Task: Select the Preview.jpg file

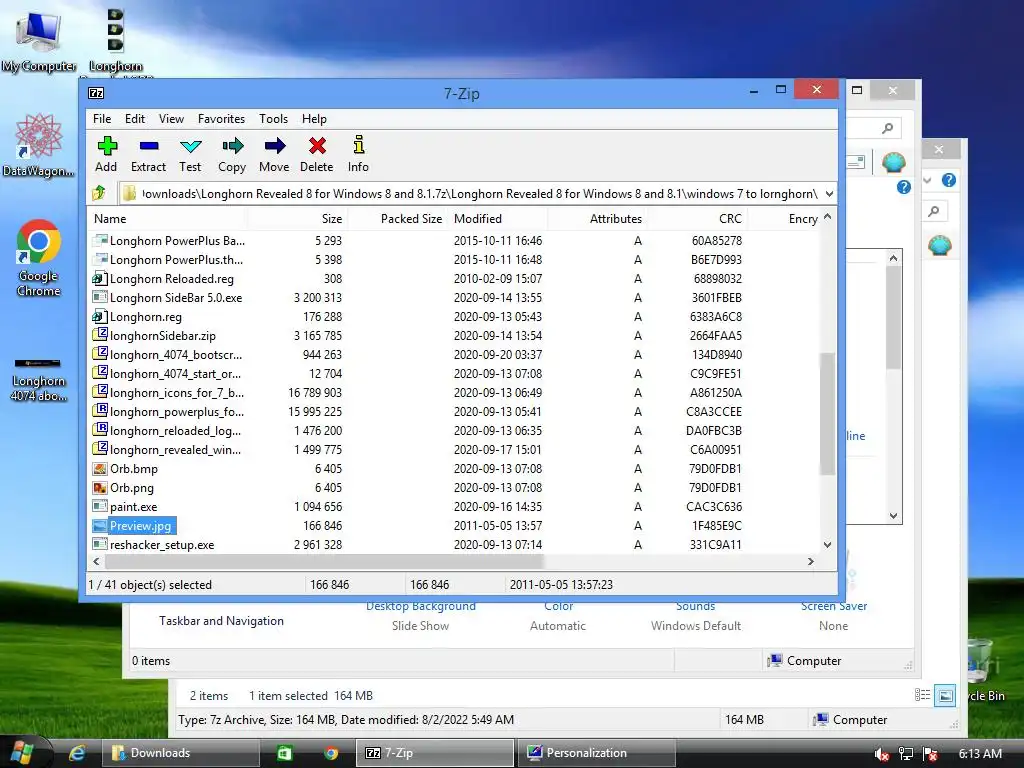Action: pyautogui.click(x=140, y=526)
